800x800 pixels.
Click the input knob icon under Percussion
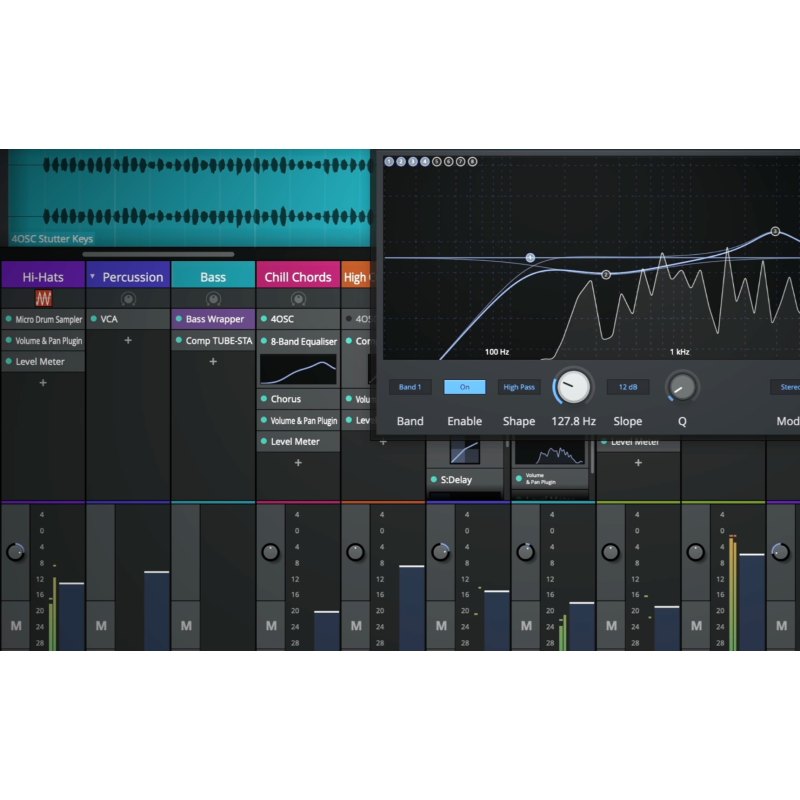(x=128, y=298)
